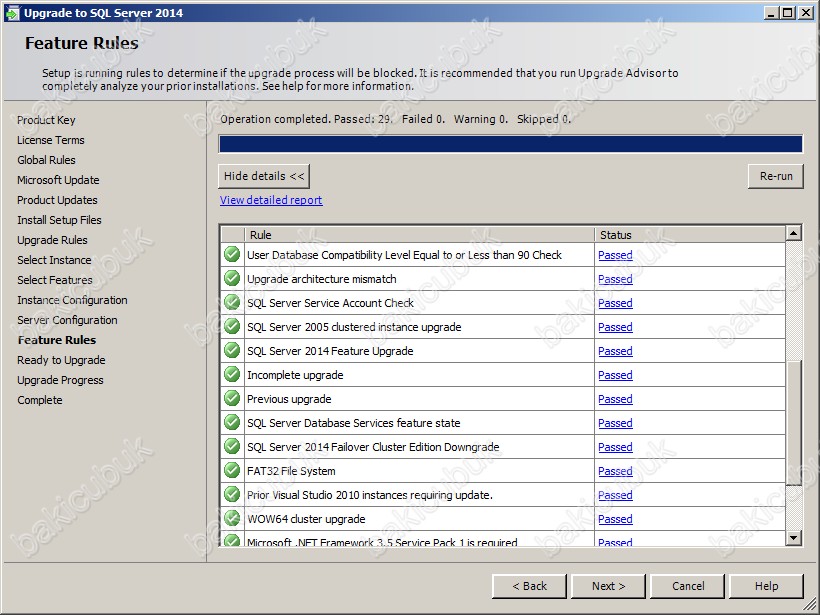The height and width of the screenshot is (615, 820).
Task: Click the 'FAT32 File System' rule name
Action: click(291, 471)
